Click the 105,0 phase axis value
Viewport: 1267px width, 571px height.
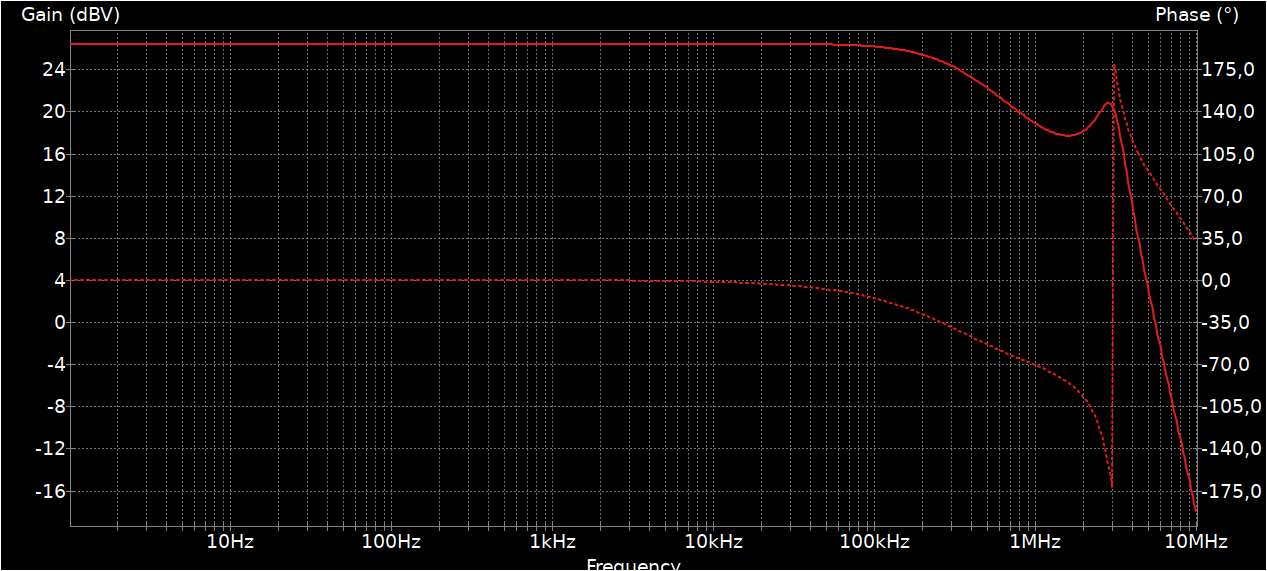(x=1228, y=154)
